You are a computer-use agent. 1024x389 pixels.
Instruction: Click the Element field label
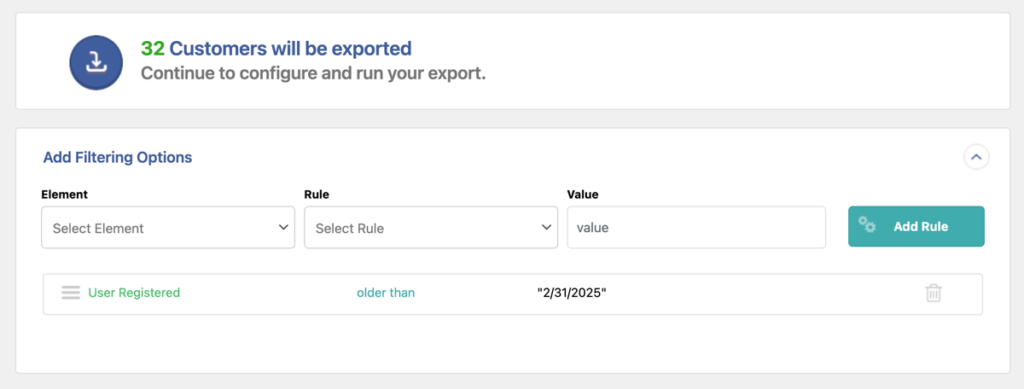(65, 194)
